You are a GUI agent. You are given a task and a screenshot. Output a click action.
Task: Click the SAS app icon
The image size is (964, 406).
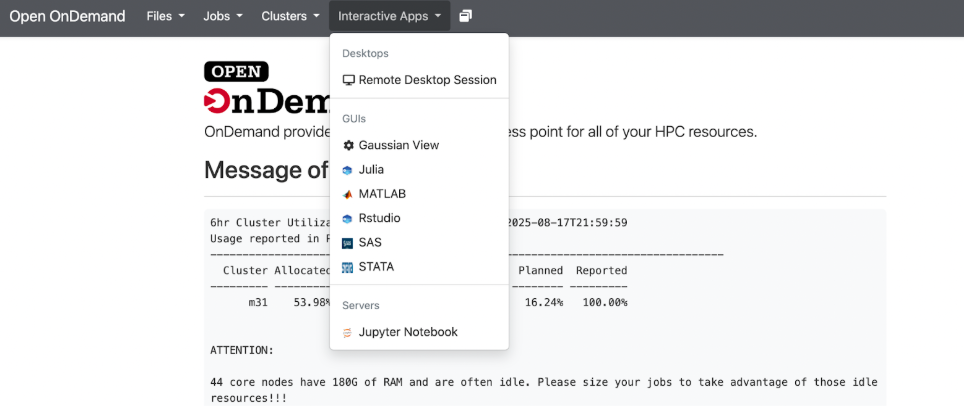pyautogui.click(x=348, y=243)
